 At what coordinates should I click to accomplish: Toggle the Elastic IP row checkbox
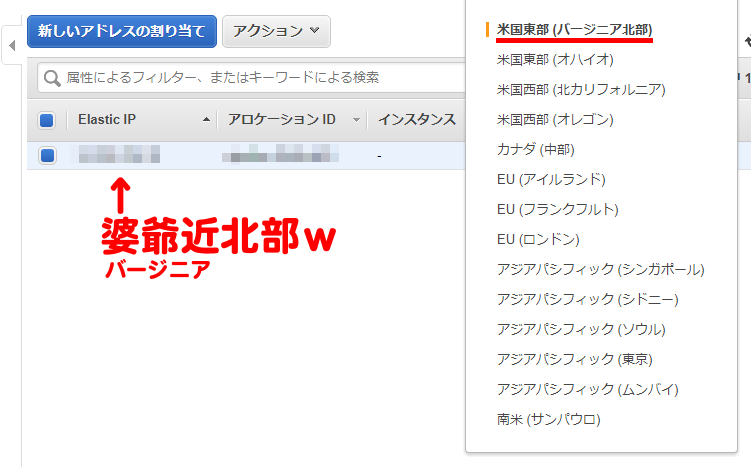point(47,156)
